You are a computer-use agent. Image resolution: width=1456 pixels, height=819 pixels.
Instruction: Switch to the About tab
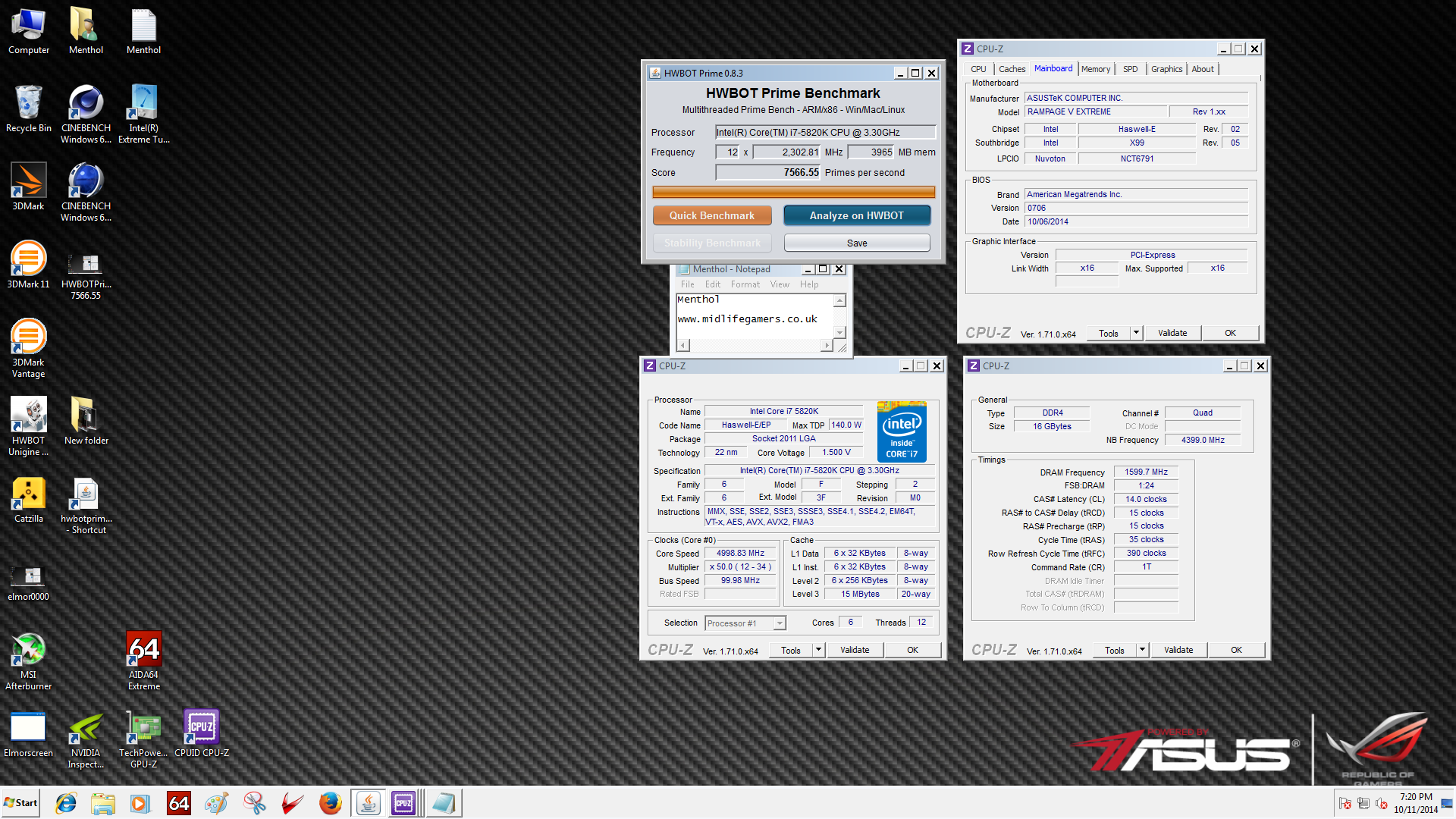tap(1203, 69)
